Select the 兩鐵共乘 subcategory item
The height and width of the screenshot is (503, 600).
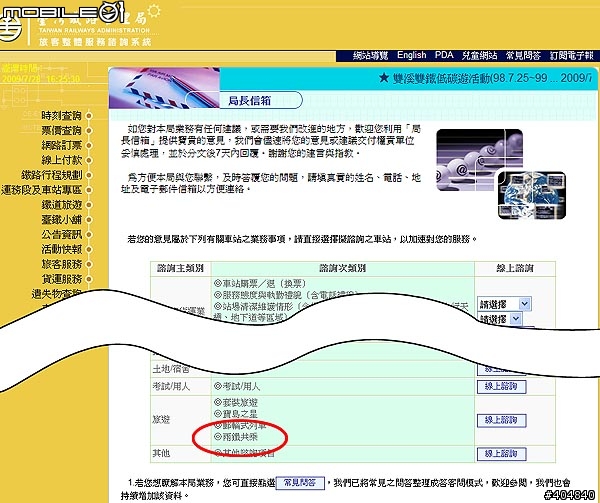(236, 437)
